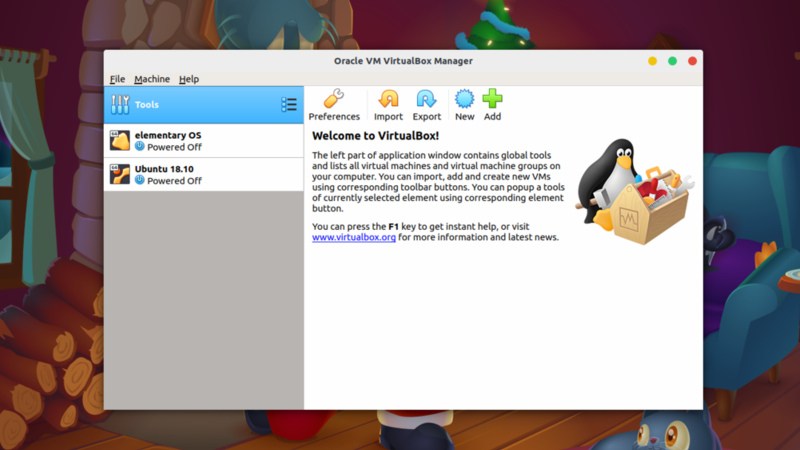This screenshot has height=450, width=800.
Task: Add an existing virtual machine
Action: (492, 105)
